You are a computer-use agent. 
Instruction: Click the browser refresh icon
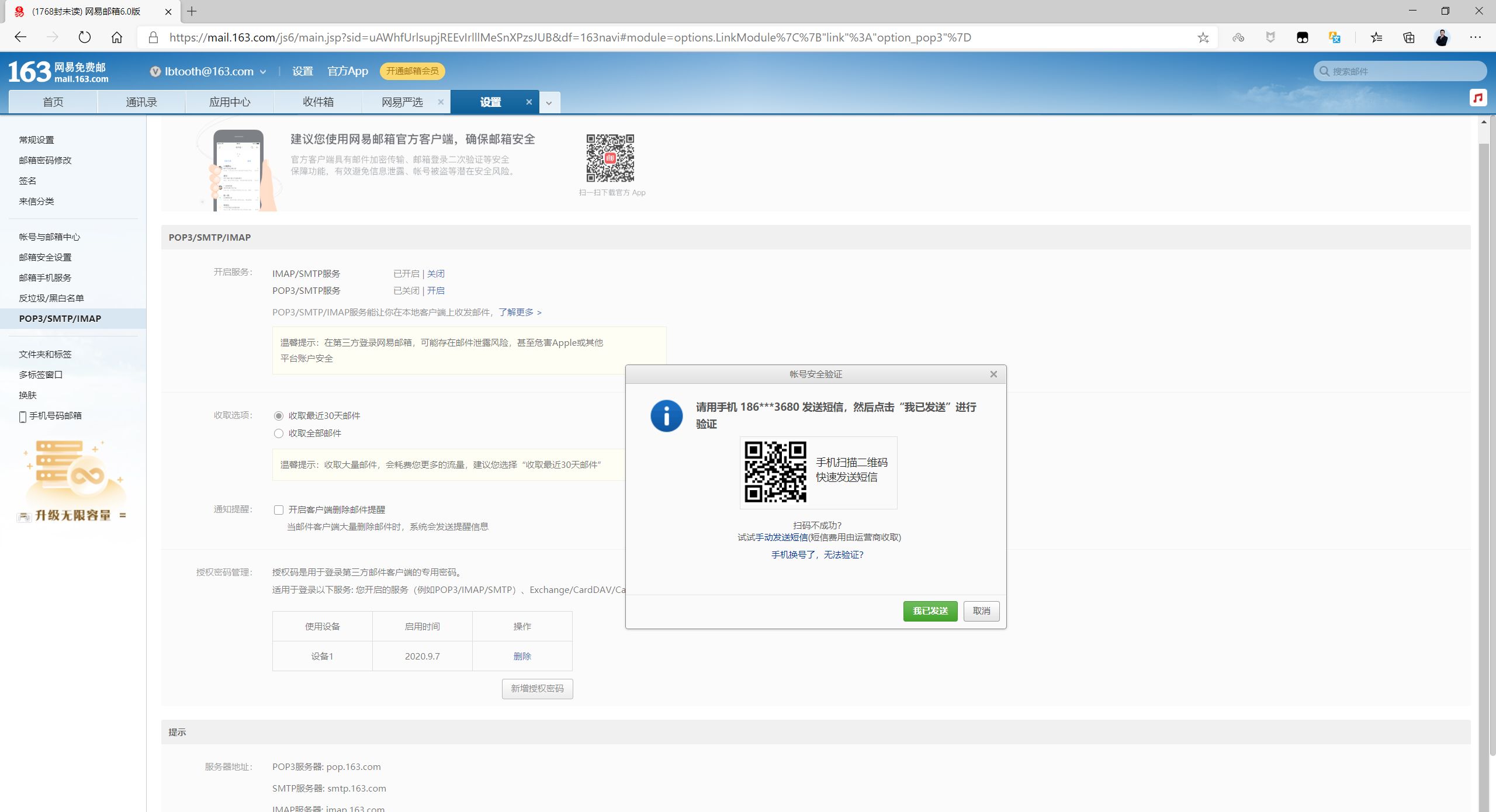[x=85, y=37]
